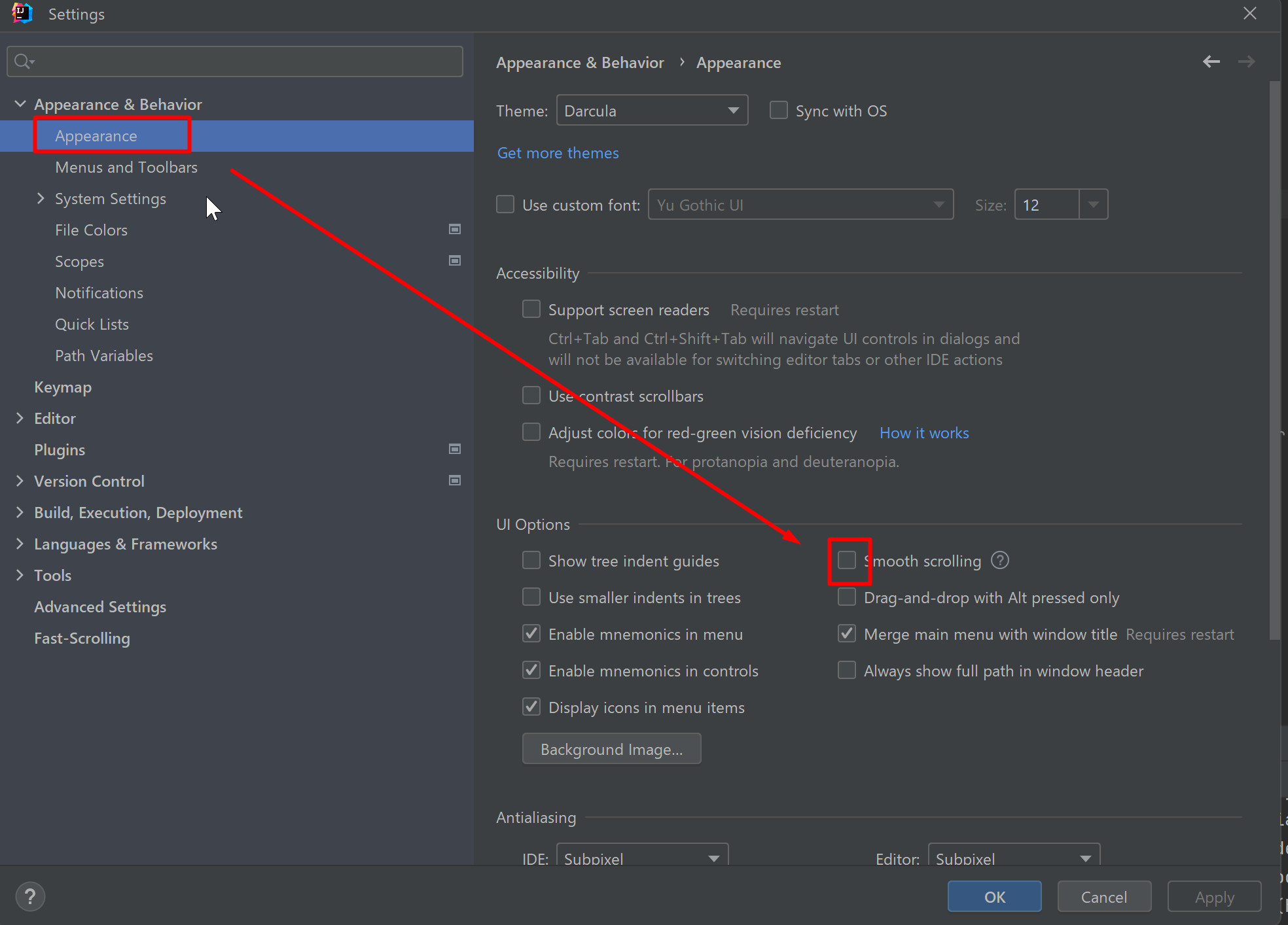Open the Get more themes link
The width and height of the screenshot is (1288, 925).
(x=557, y=152)
